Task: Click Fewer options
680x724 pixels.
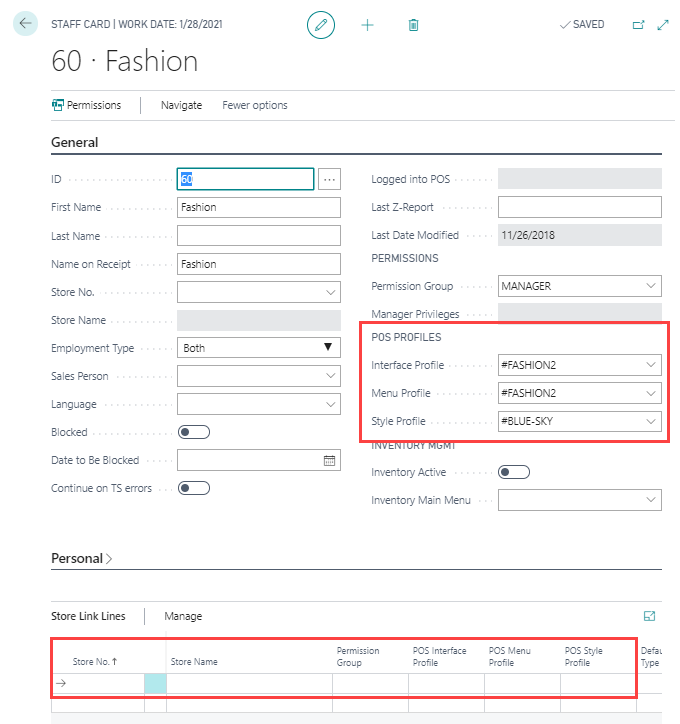Action: pos(255,105)
